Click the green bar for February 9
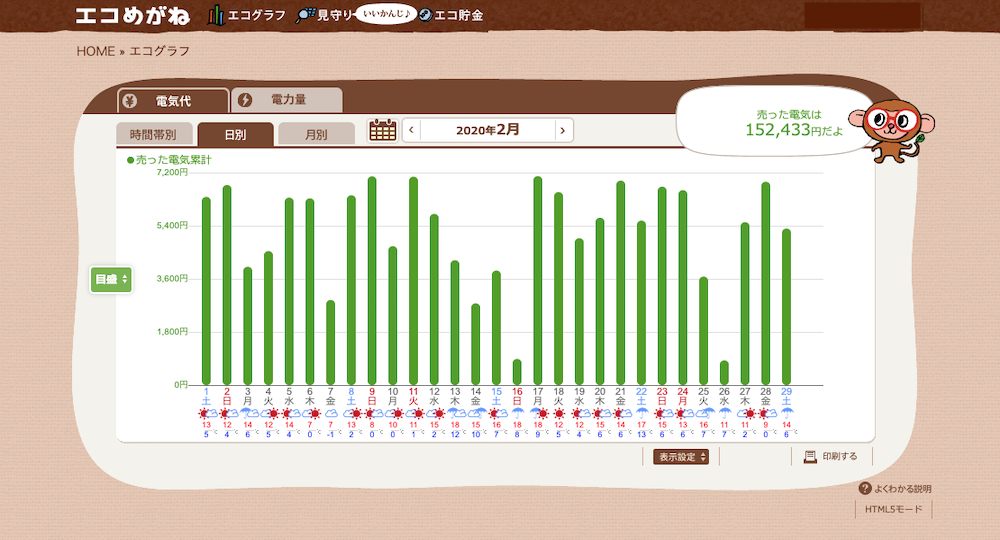This screenshot has width=1000, height=540. (x=372, y=280)
